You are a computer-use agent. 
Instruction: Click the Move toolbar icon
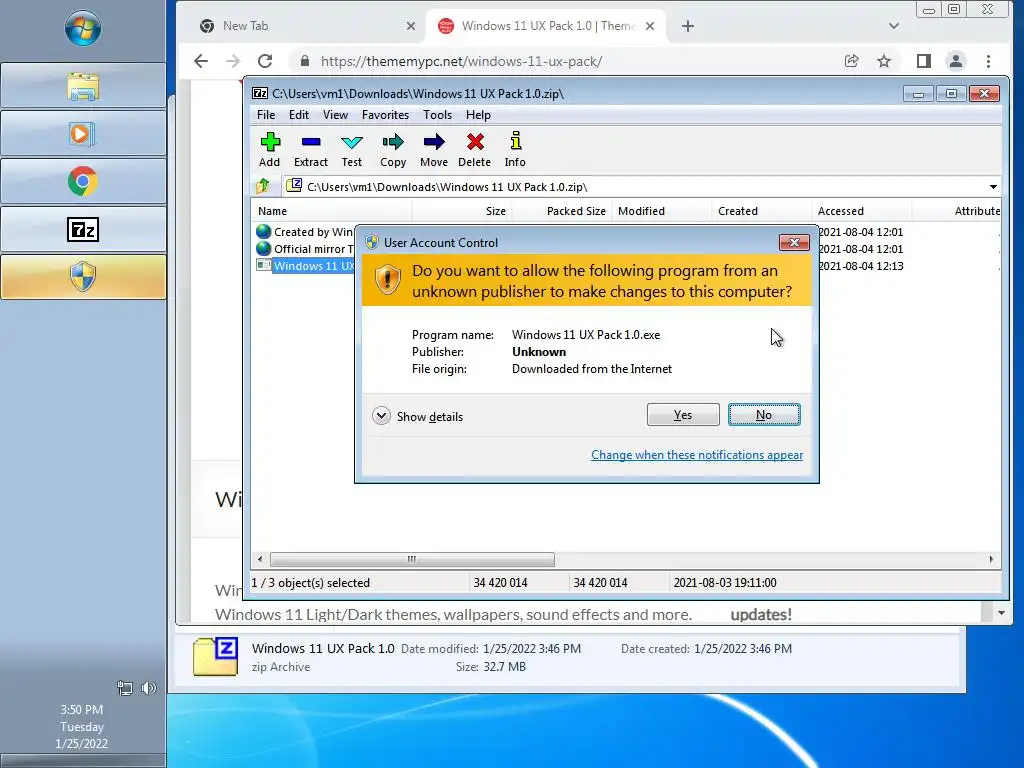[434, 150]
